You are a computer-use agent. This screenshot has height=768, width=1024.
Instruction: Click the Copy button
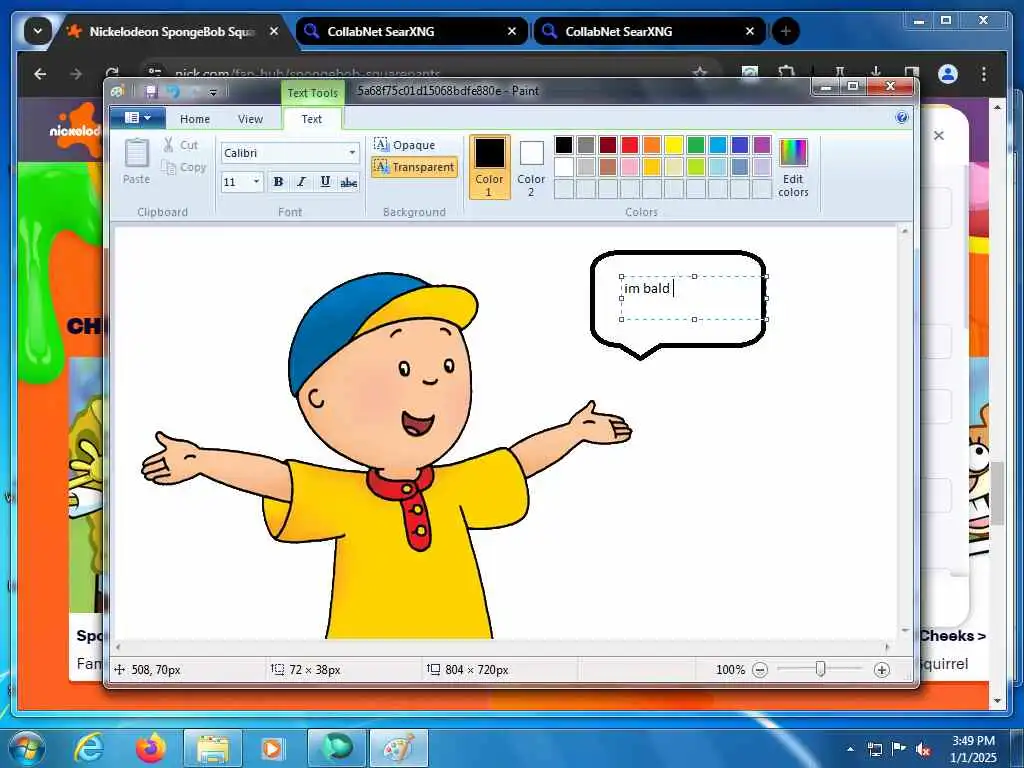(x=184, y=167)
